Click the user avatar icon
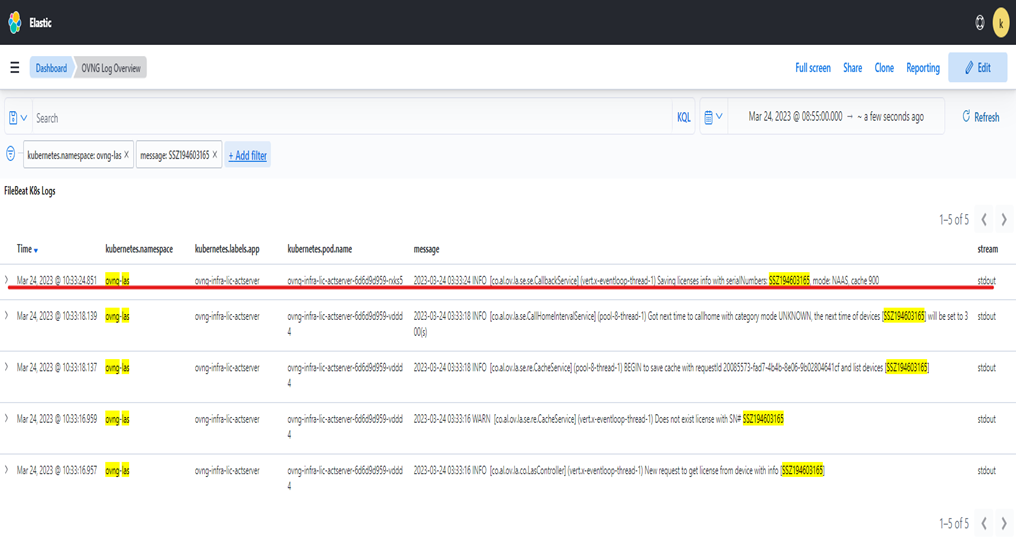Image resolution: width=1016 pixels, height=548 pixels. tap(1001, 22)
